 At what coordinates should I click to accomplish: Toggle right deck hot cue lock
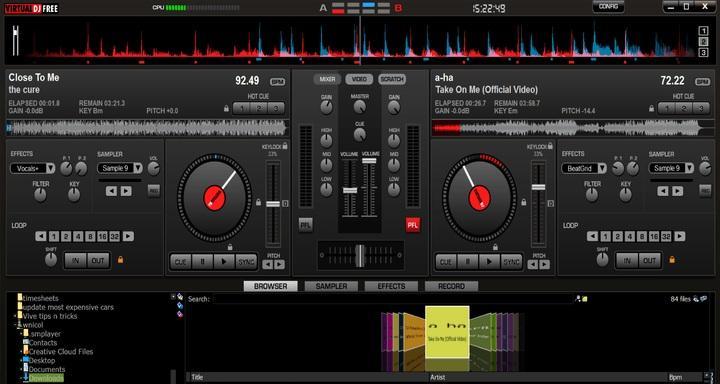pos(652,109)
